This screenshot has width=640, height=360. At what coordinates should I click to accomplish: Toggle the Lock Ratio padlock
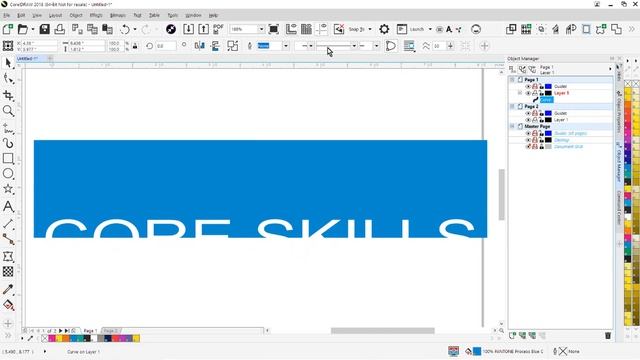135,46
